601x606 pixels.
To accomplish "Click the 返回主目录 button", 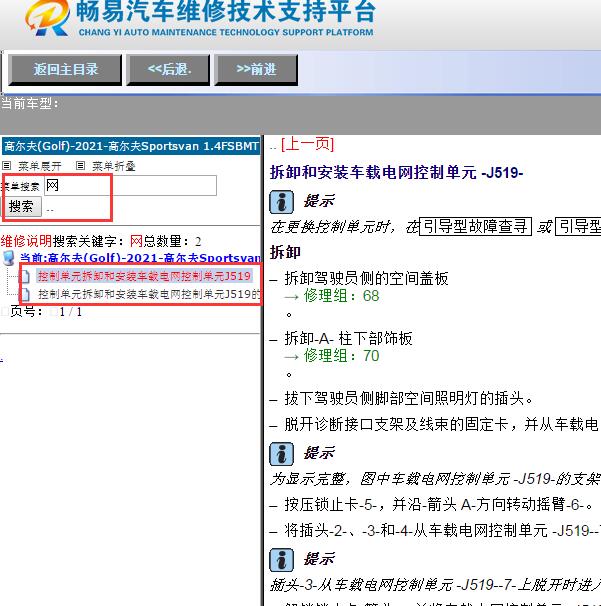I will 65,70.
